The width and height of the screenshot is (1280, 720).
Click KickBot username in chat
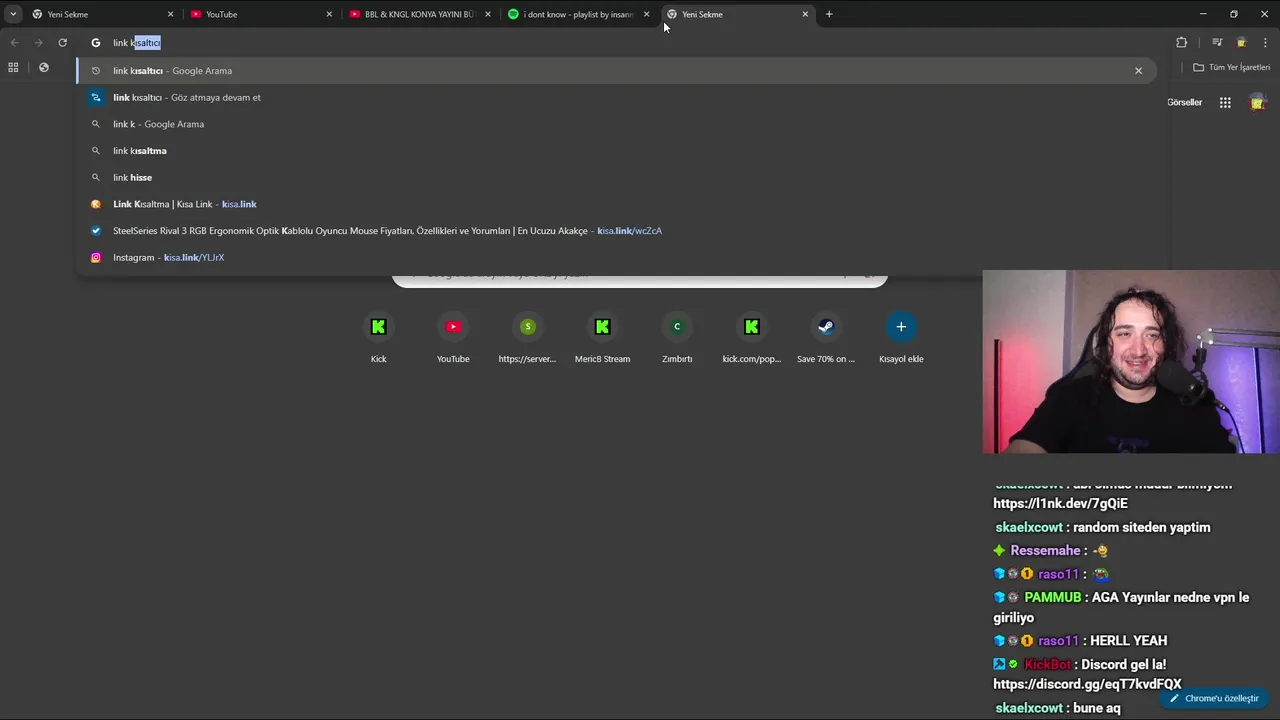[1047, 664]
